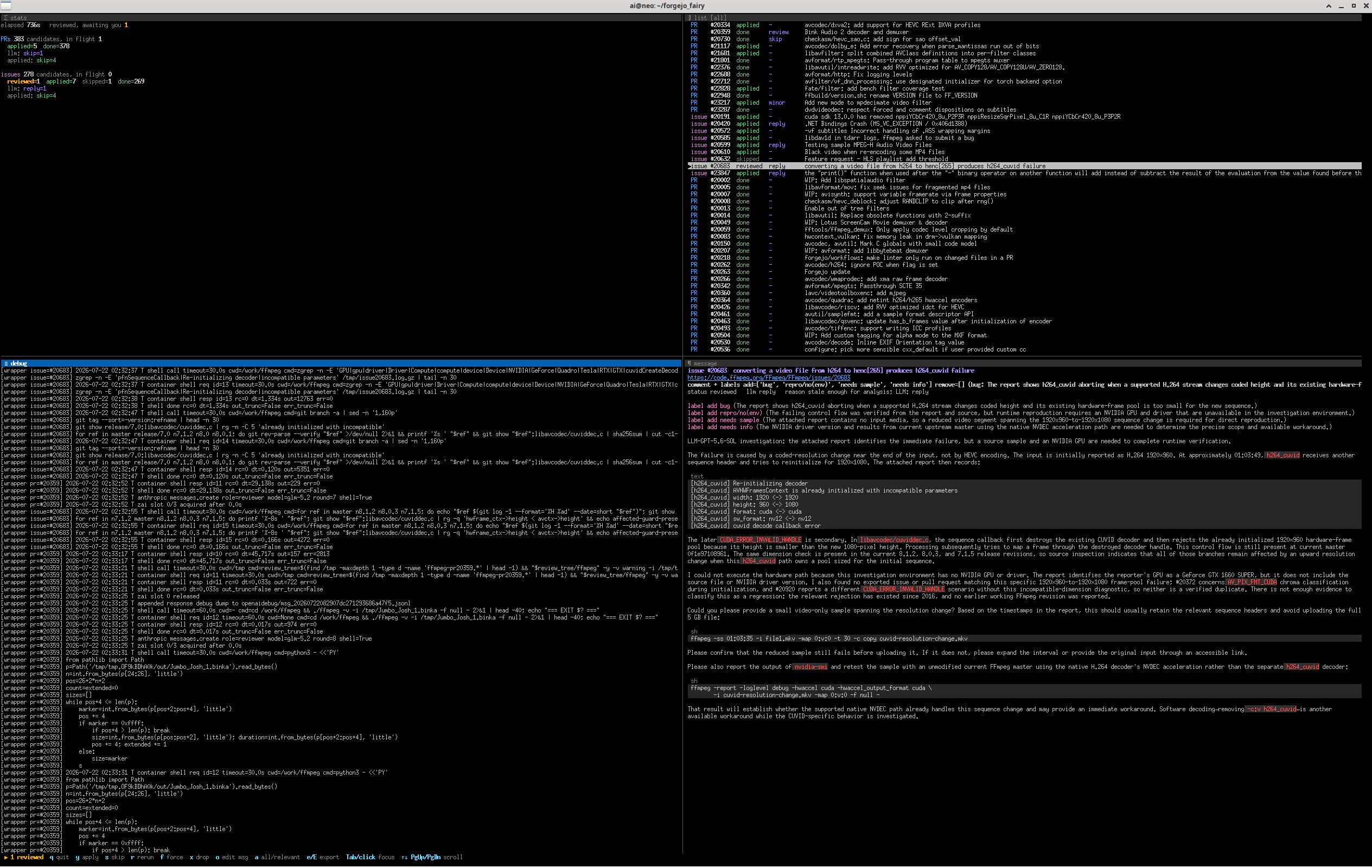Open the window menu icon in title bar
This screenshot has height=868, width=1372.
(x=6, y=5)
